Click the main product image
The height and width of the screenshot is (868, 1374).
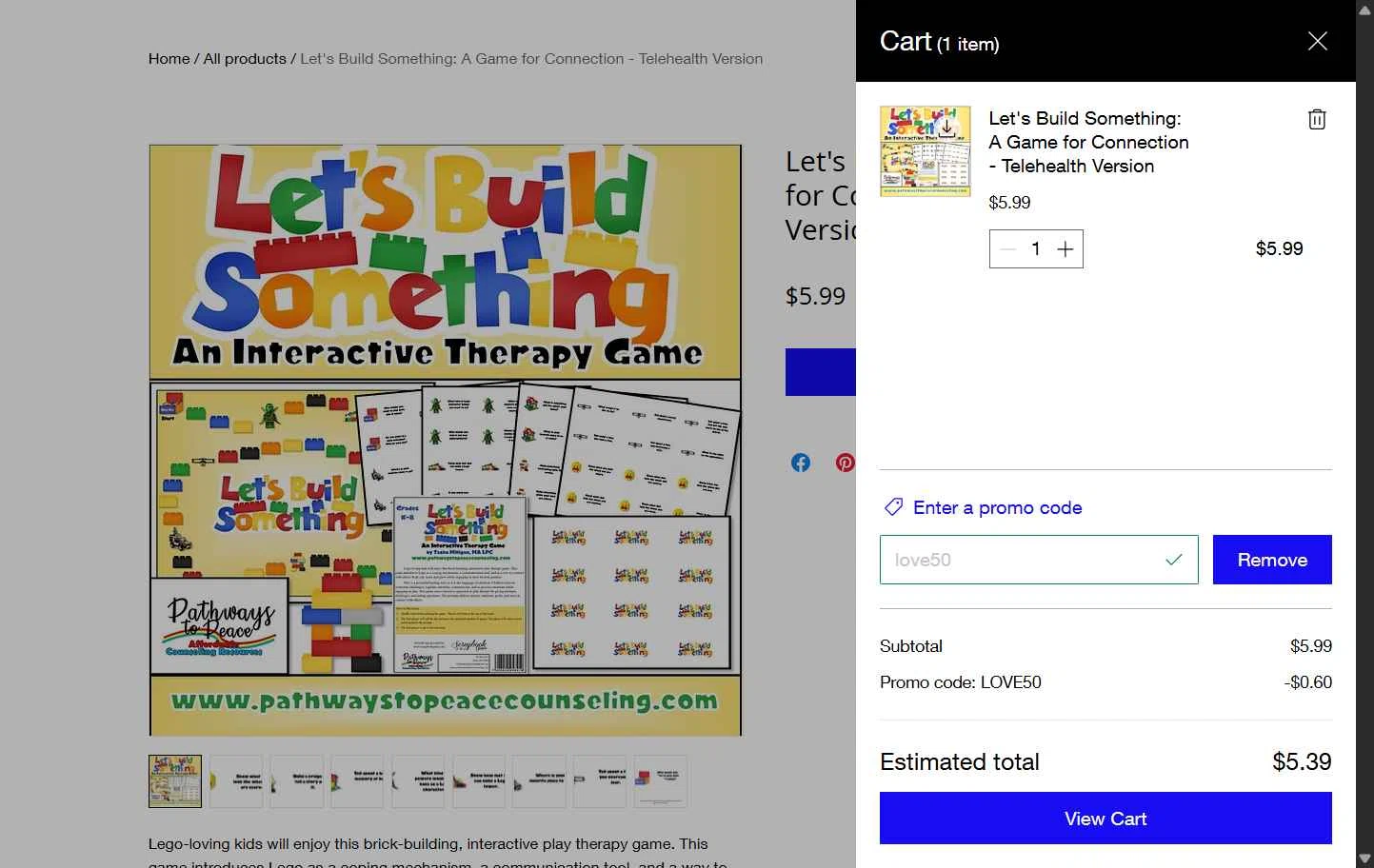click(446, 440)
